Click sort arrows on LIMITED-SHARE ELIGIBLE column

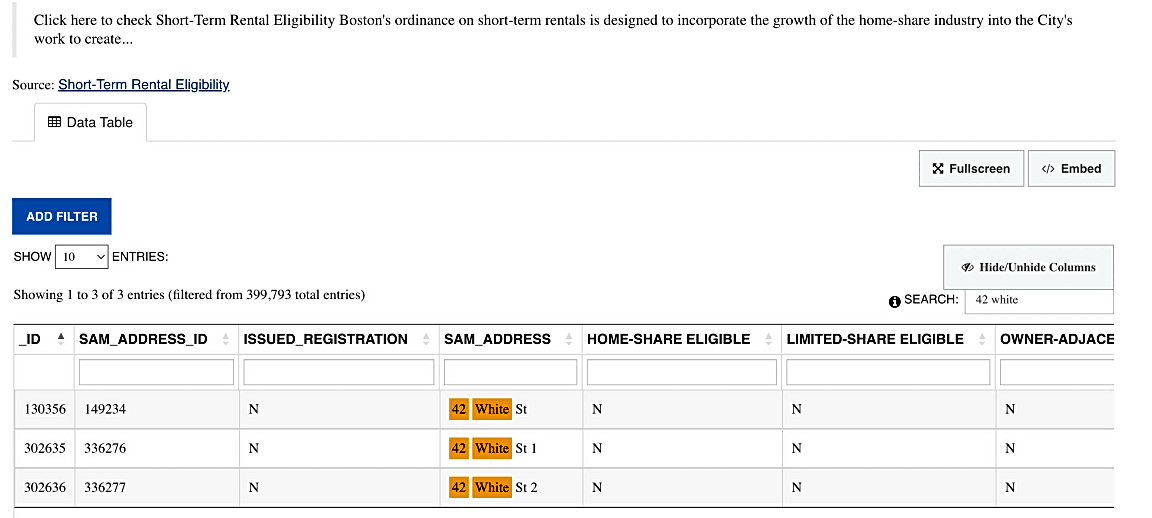point(982,339)
